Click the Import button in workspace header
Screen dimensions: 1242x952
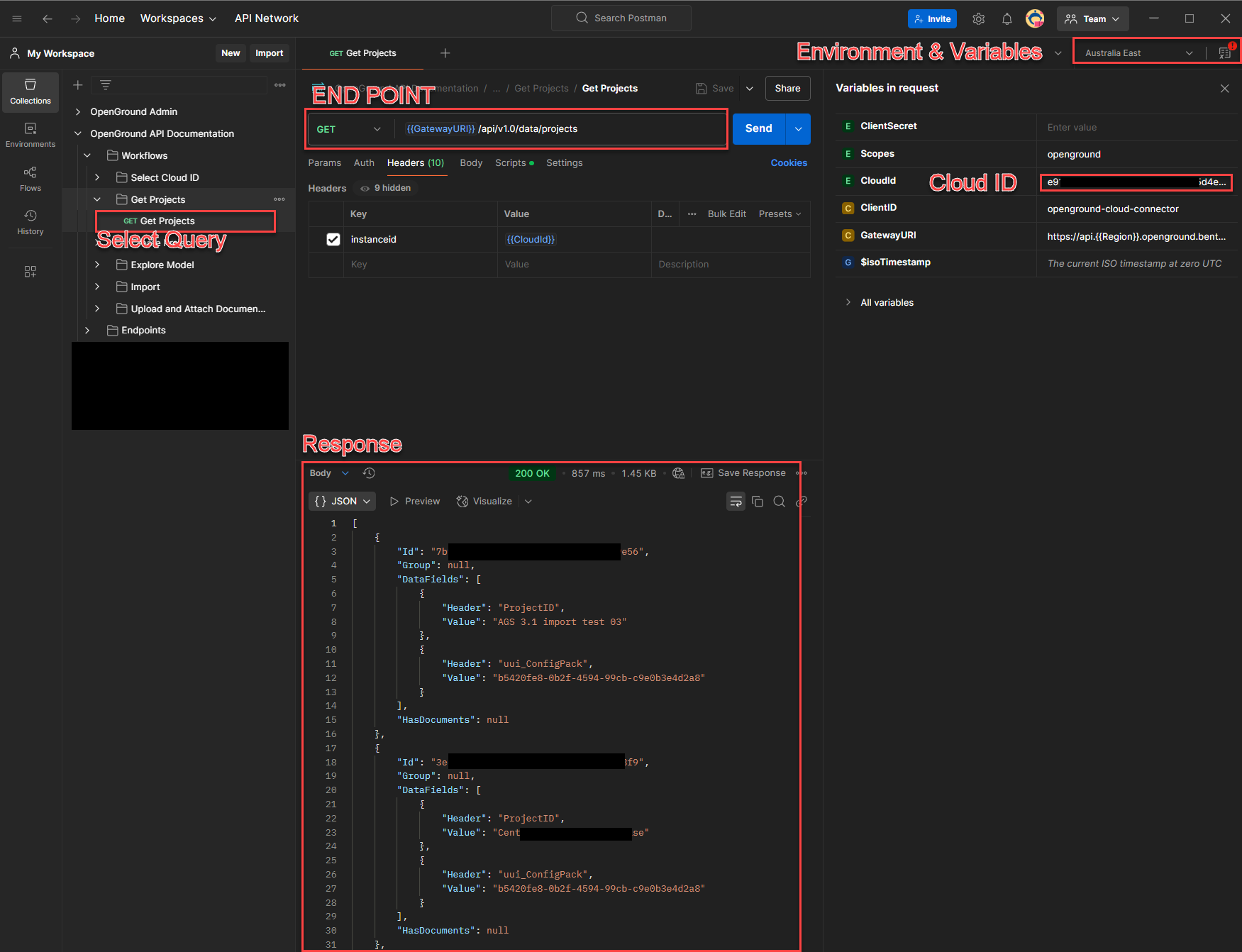click(270, 53)
